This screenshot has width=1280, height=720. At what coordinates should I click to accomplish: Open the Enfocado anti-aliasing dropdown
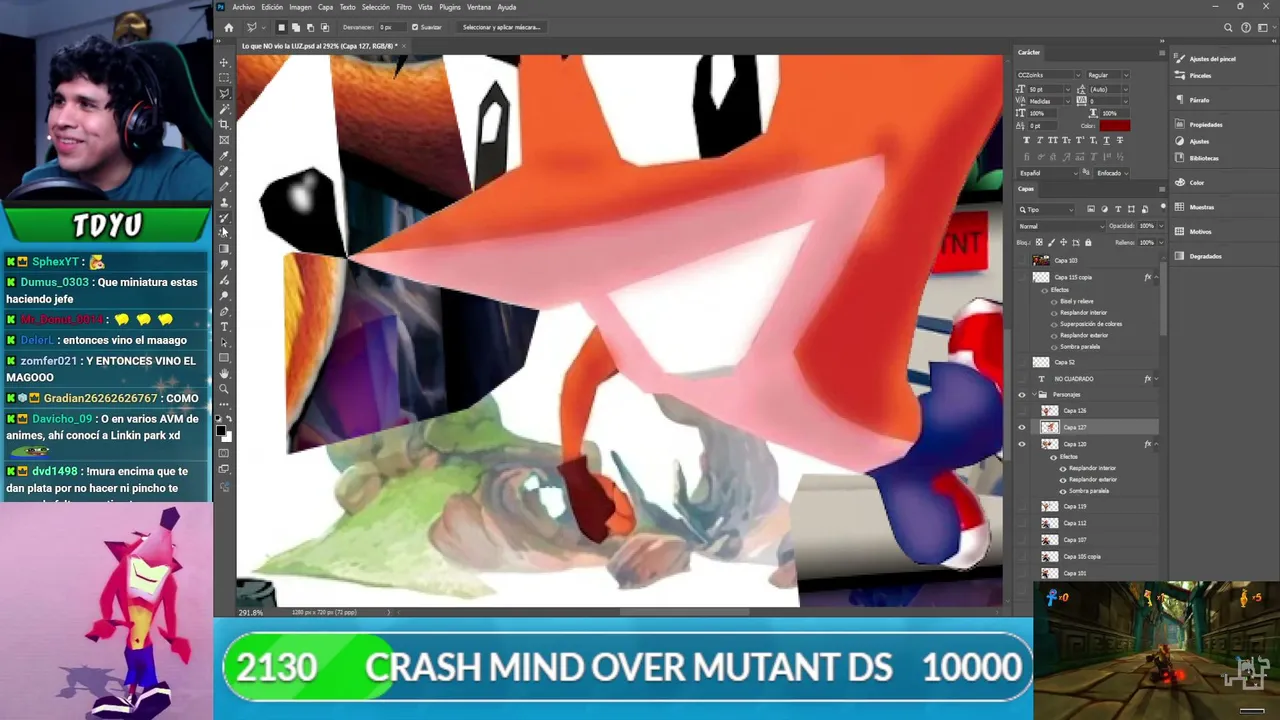(1111, 173)
